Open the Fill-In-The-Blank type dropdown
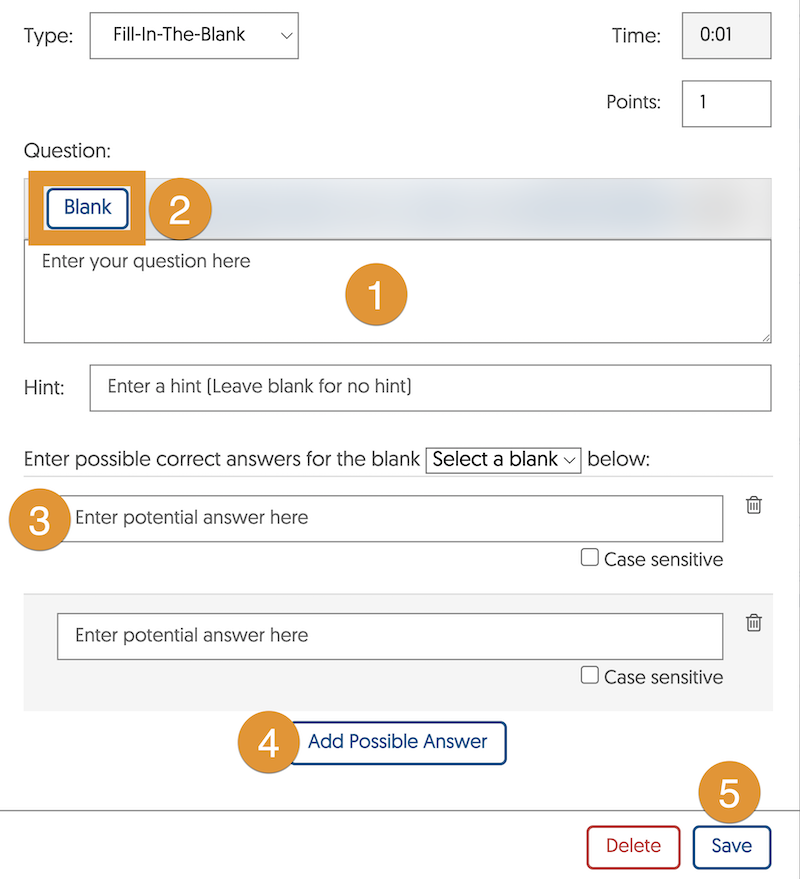The width and height of the screenshot is (800, 879). pos(194,36)
